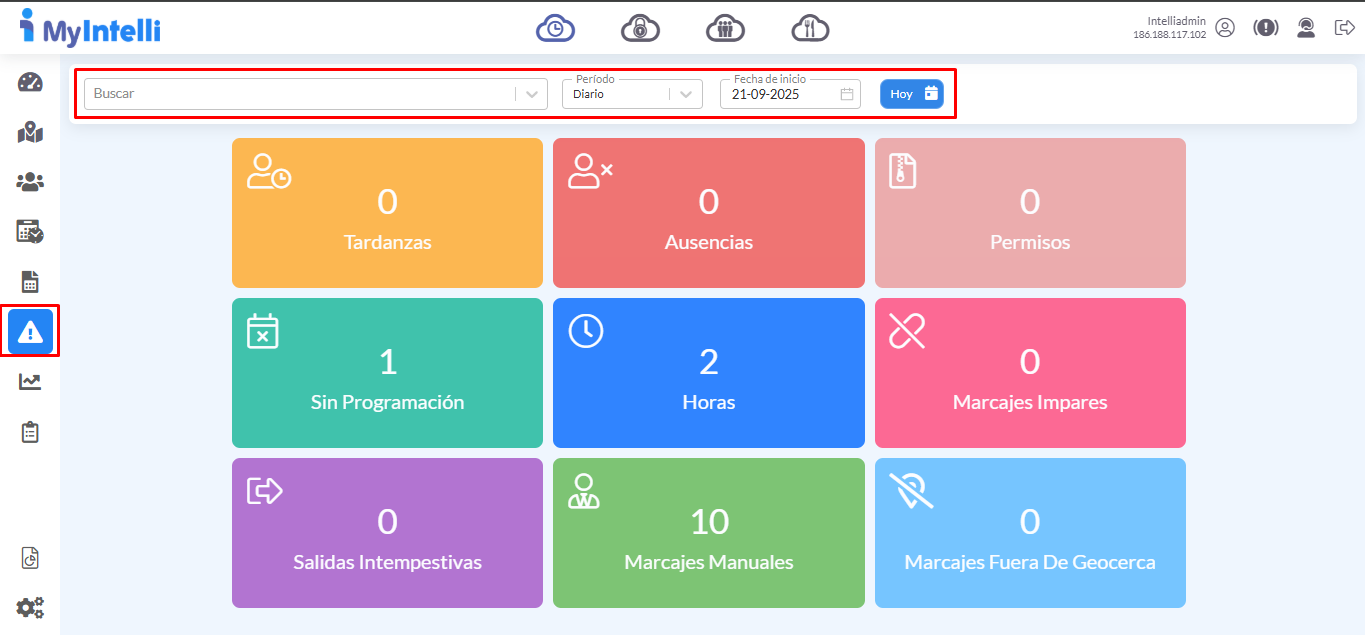Click the Hoy button
Screen dimensions: 1365x635
911,94
